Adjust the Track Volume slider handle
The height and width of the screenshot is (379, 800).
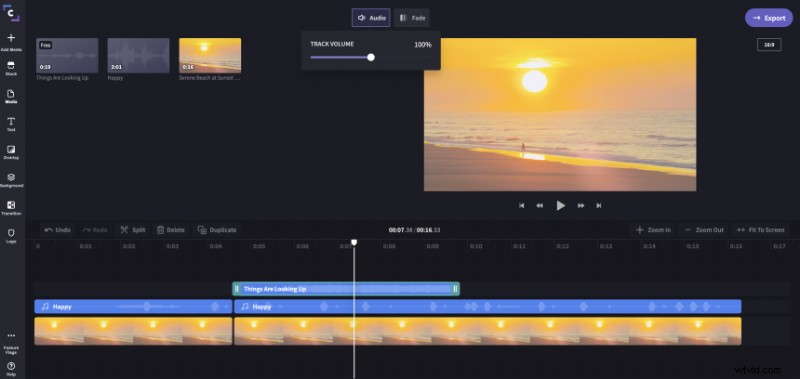click(x=371, y=57)
